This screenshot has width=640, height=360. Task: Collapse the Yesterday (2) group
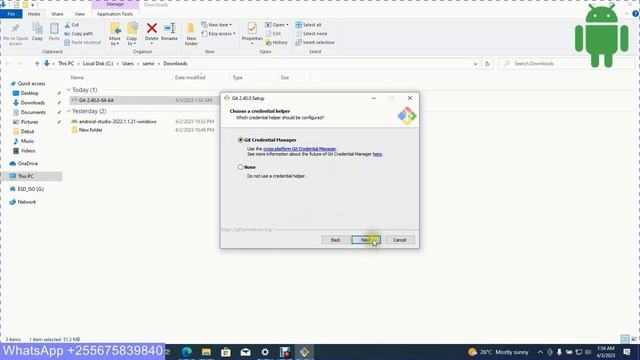click(69, 111)
